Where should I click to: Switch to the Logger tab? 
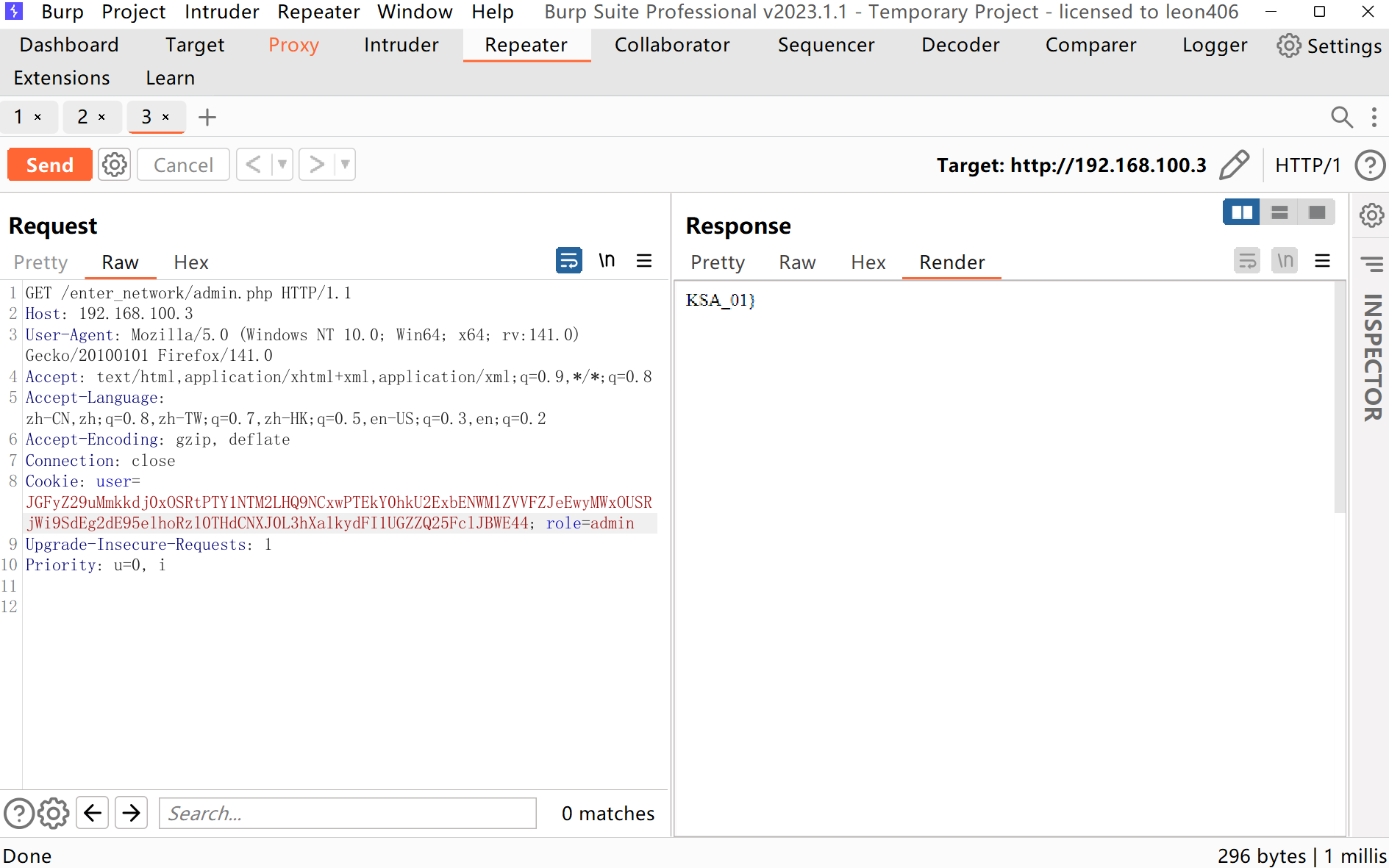pyautogui.click(x=1215, y=45)
